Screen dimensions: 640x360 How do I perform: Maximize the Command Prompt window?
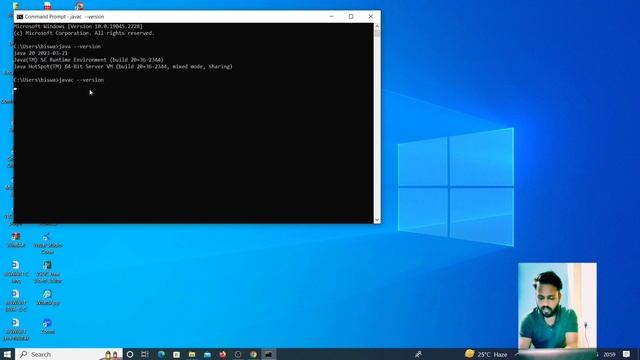pos(351,17)
